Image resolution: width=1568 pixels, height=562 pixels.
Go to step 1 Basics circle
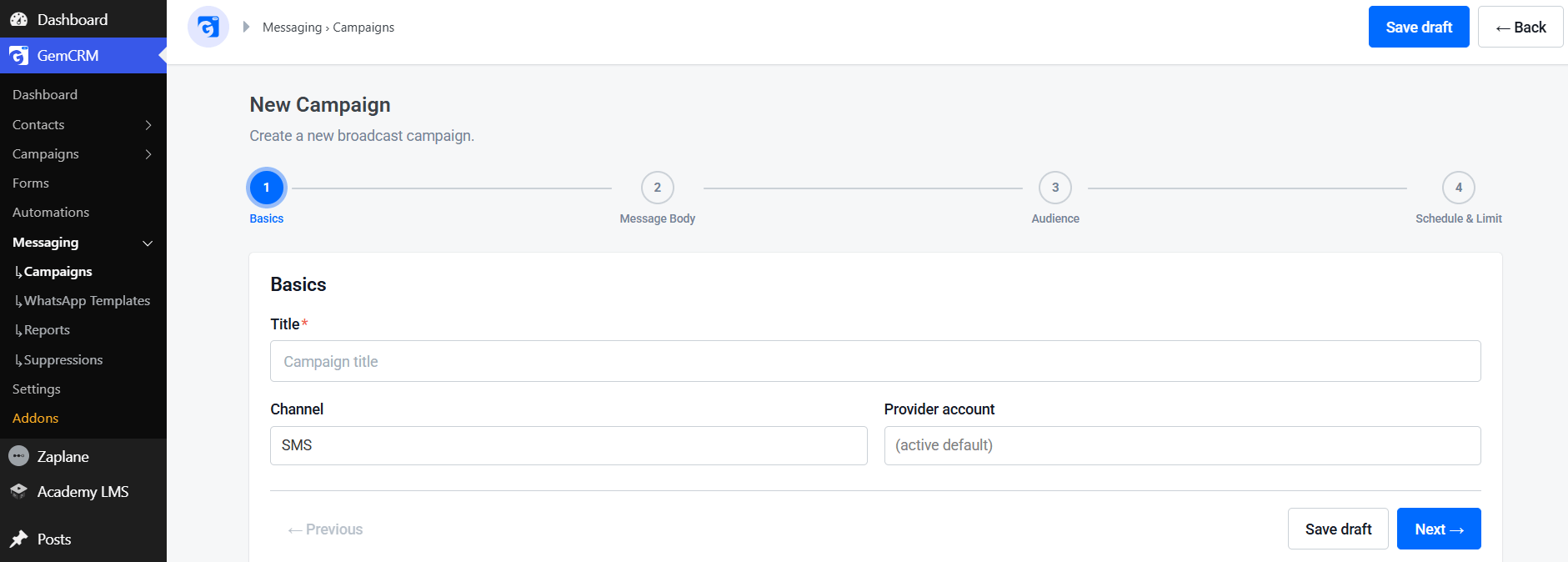coord(267,188)
